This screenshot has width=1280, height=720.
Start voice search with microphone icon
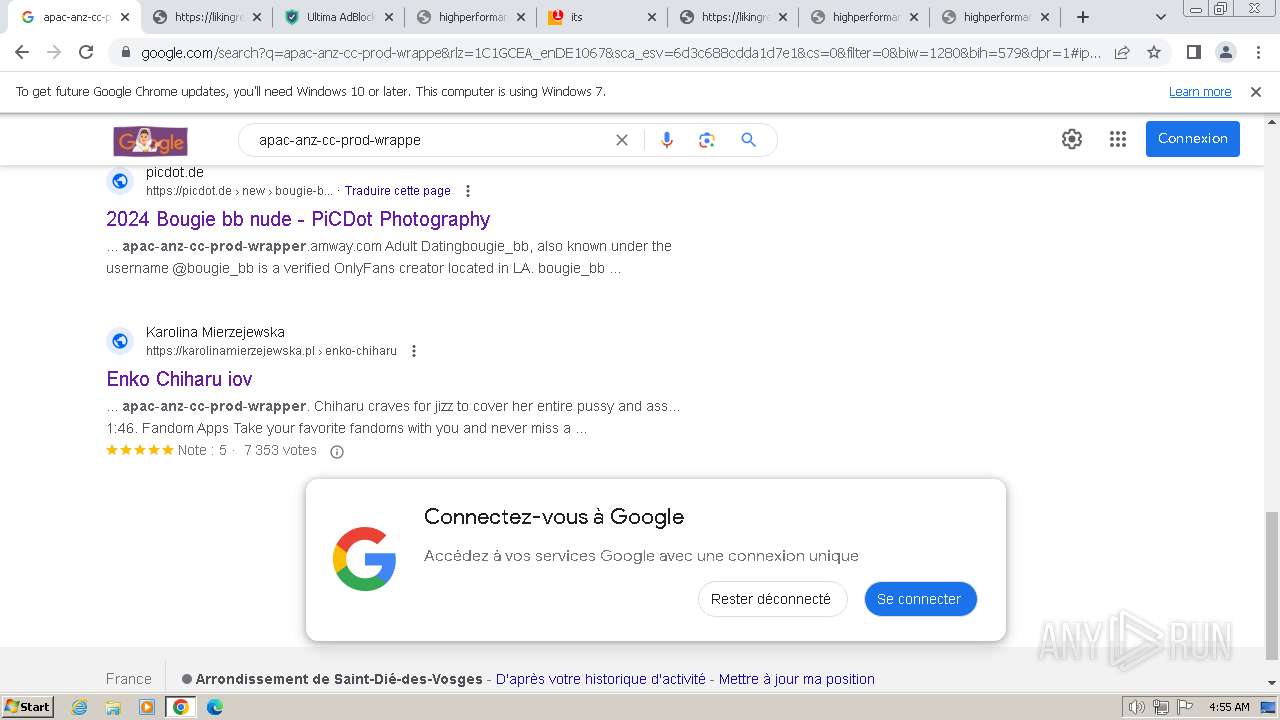667,140
